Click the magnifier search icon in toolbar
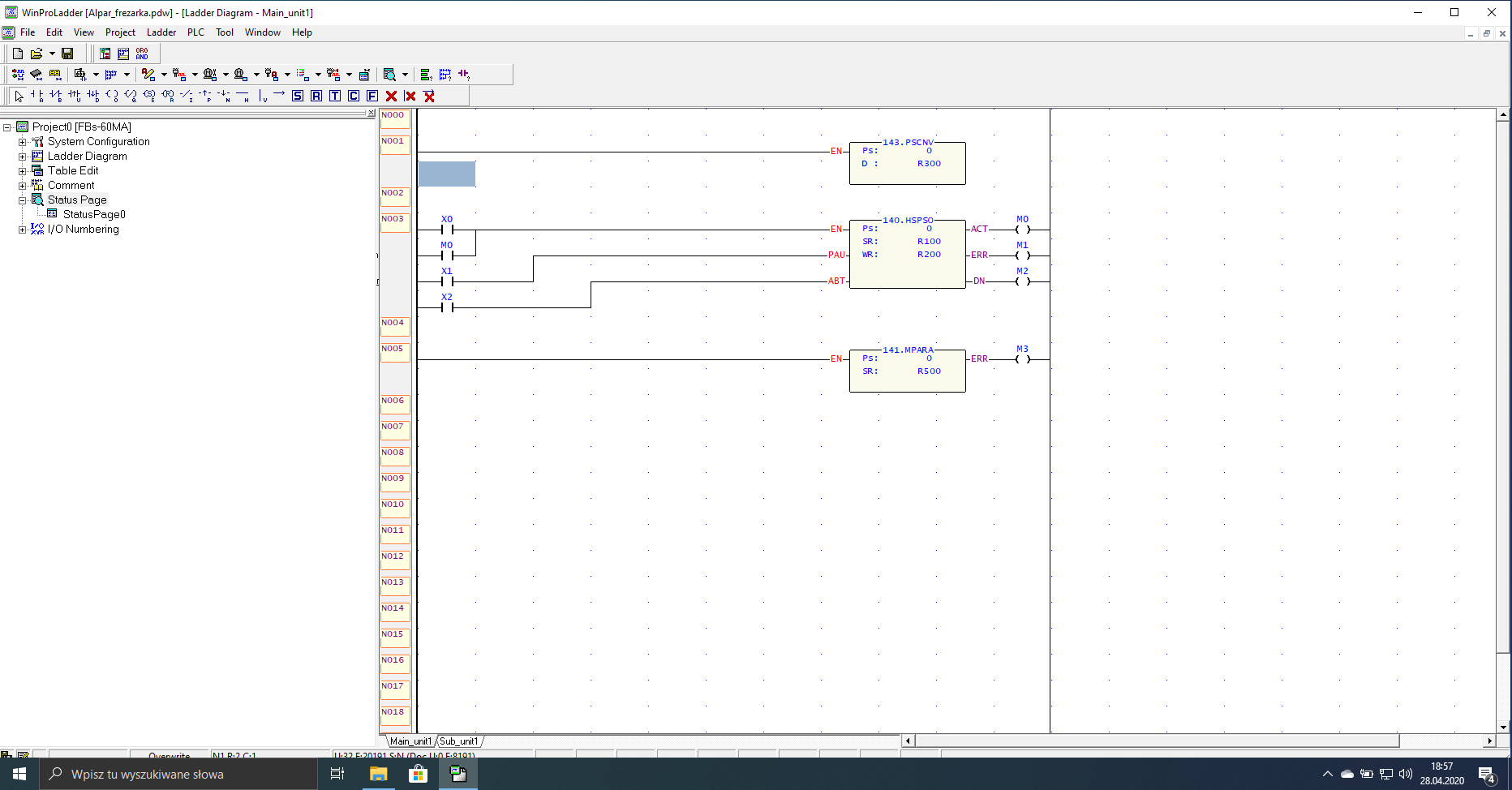Viewport: 1512px width, 790px height. (x=389, y=75)
